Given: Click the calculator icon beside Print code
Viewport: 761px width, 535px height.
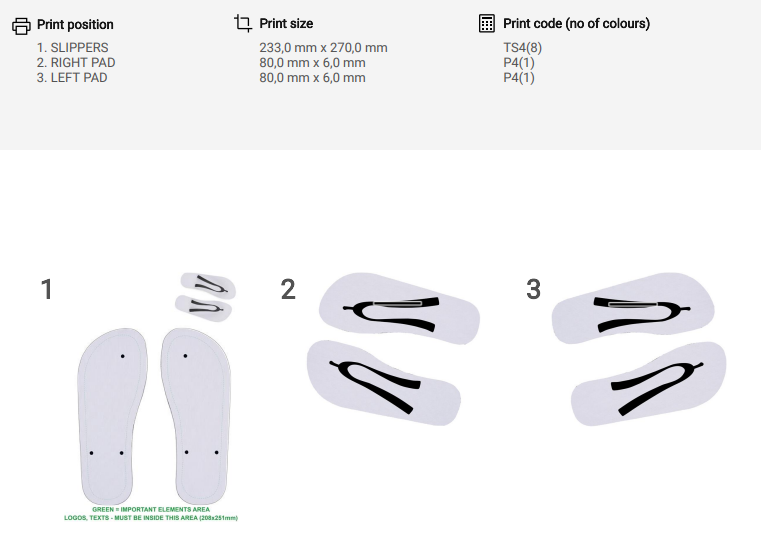Looking at the screenshot, I should [487, 23].
